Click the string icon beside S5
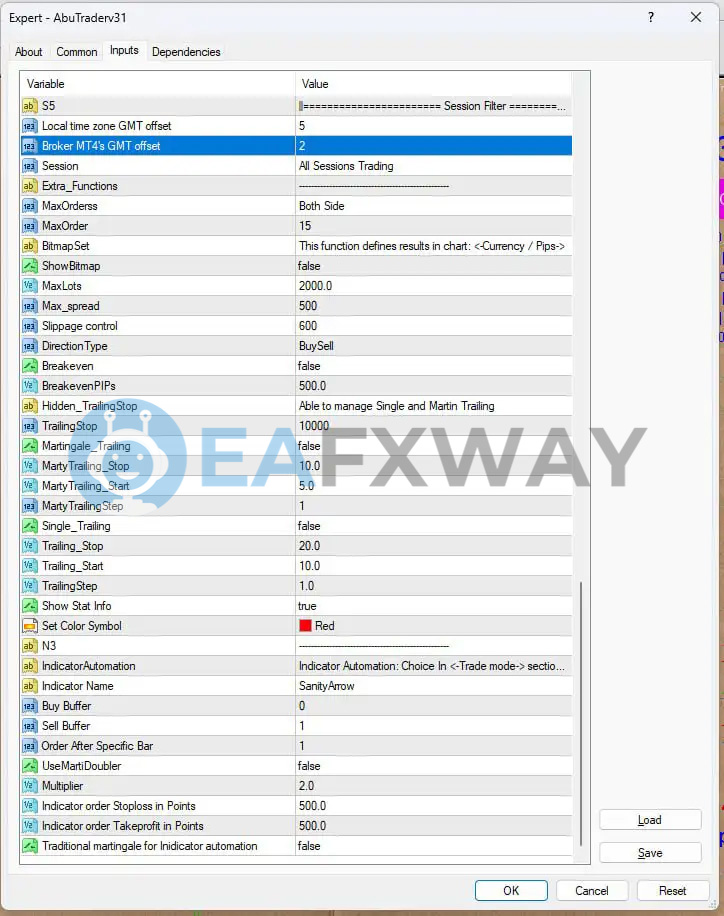Screen dimensions: 724x916 [29, 106]
